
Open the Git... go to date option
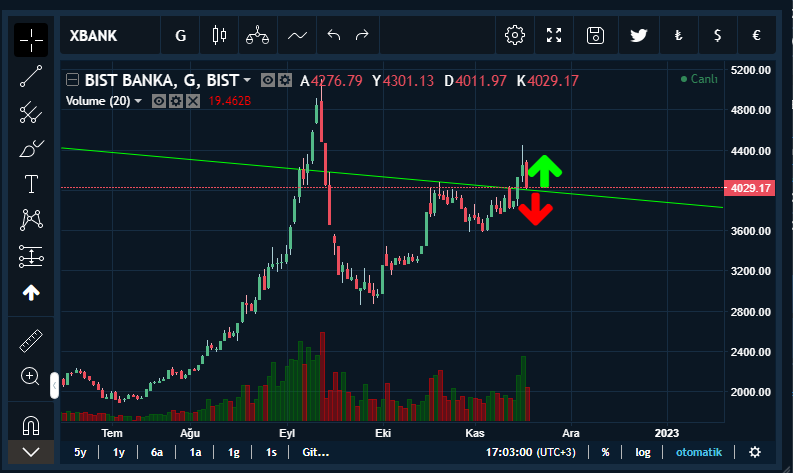[316, 452]
